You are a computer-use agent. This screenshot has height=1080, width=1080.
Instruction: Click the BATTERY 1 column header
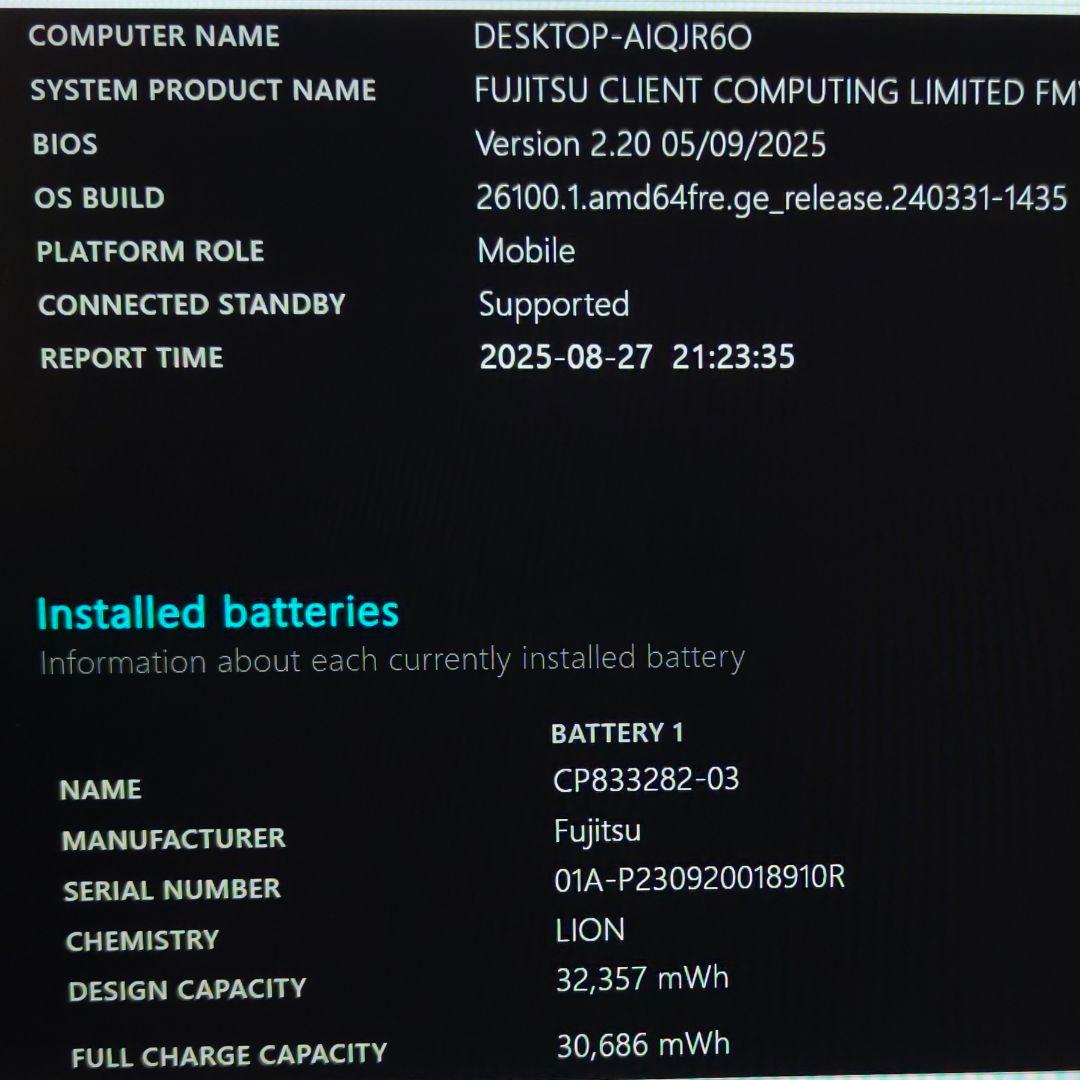pyautogui.click(x=617, y=733)
